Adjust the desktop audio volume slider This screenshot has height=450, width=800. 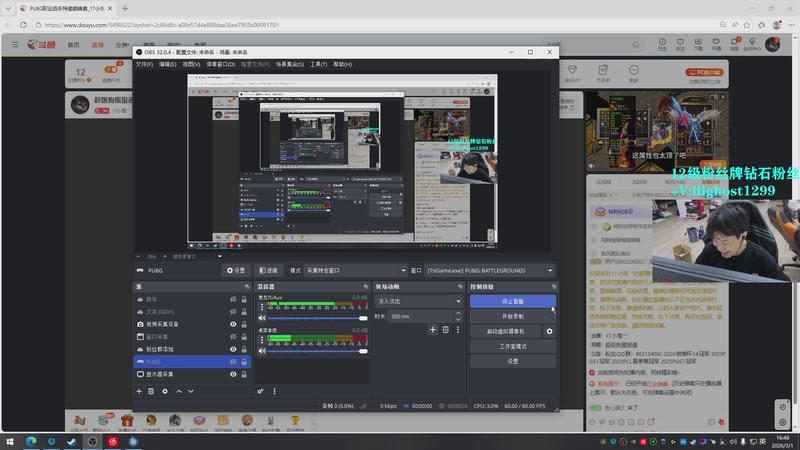(x=317, y=351)
